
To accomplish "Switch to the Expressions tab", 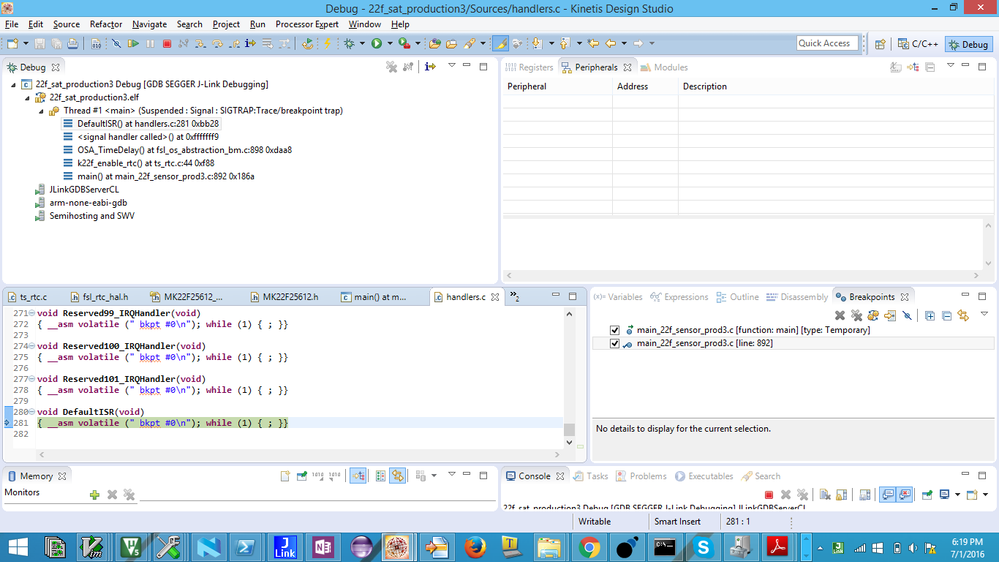I will click(x=679, y=297).
